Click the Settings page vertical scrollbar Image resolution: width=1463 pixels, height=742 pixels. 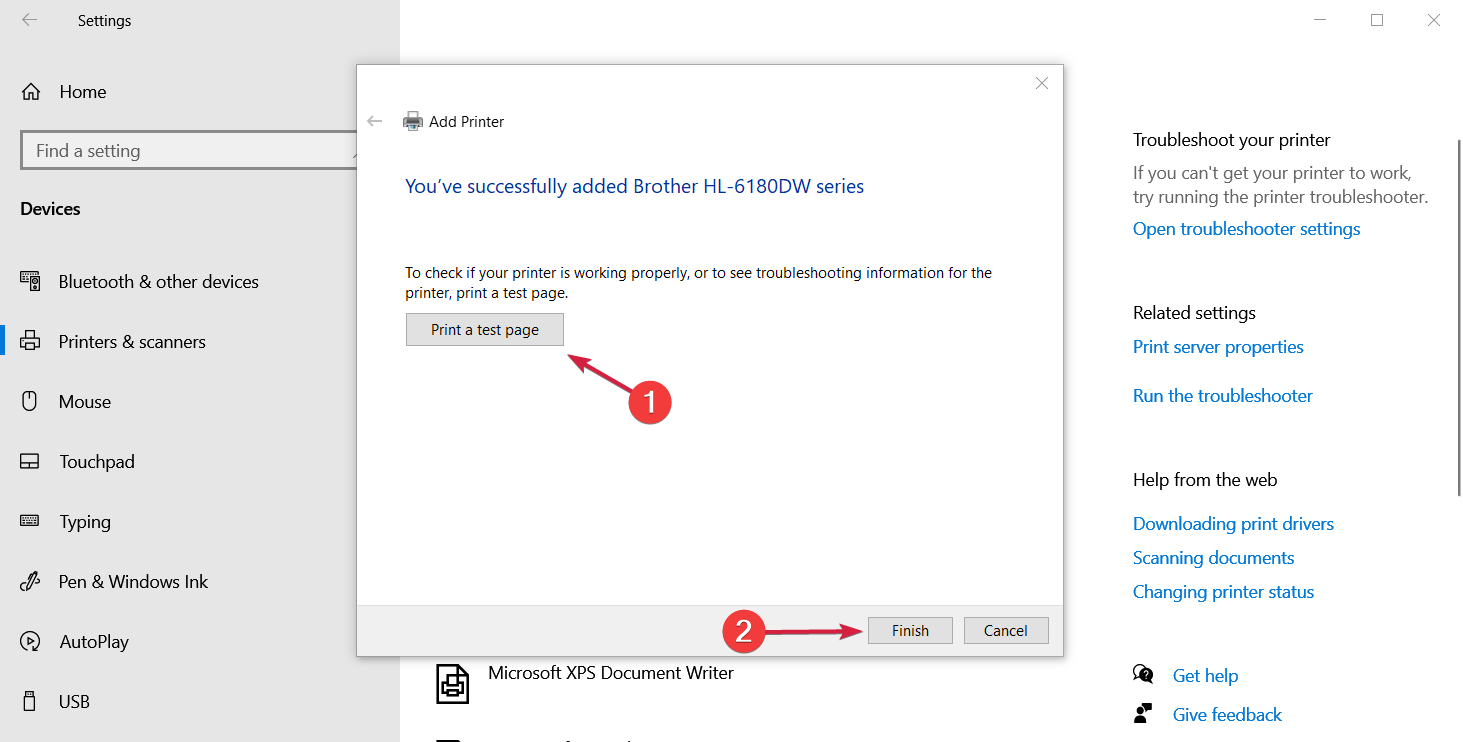pos(1458,316)
